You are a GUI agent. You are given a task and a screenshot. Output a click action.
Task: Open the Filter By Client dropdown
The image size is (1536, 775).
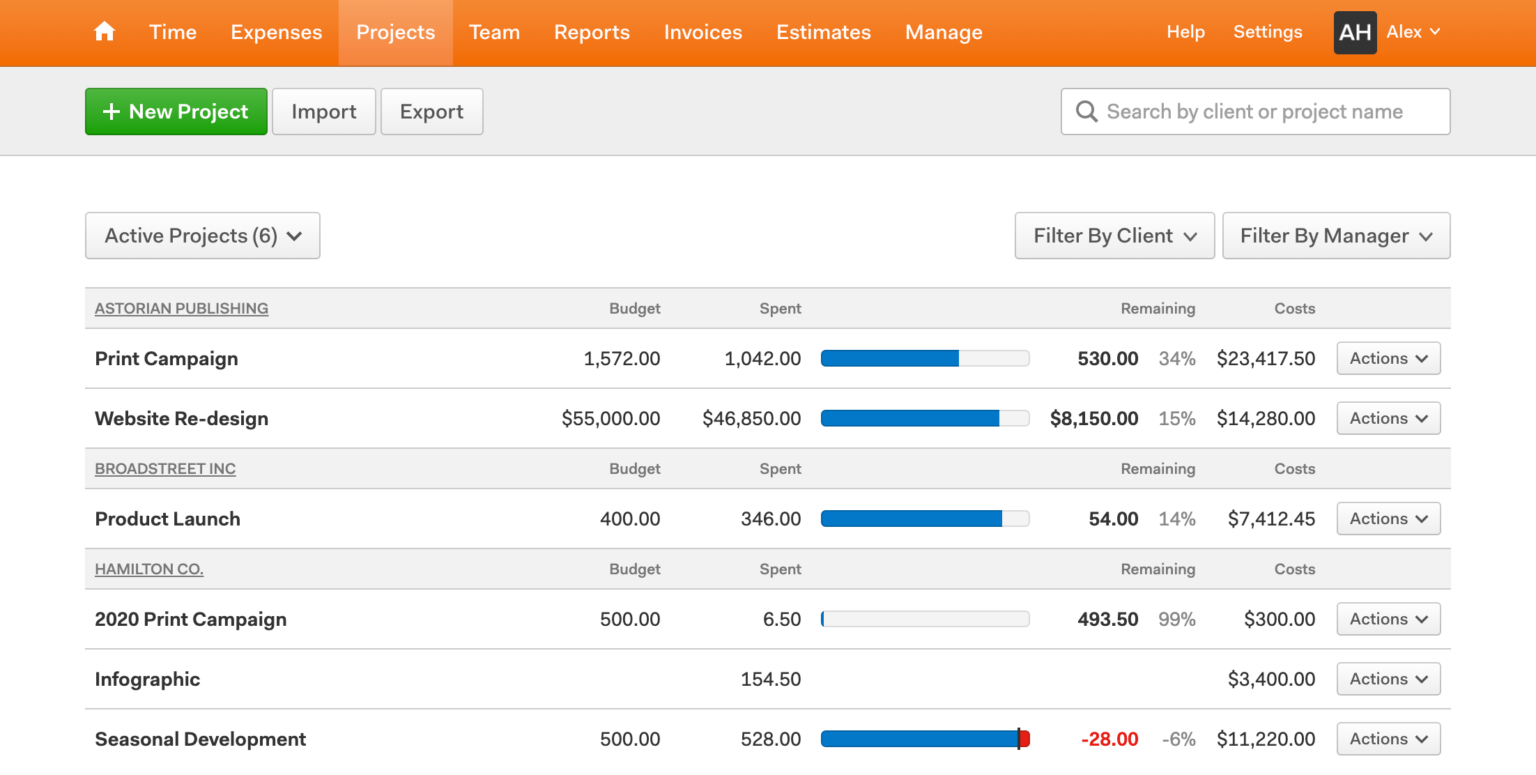(x=1114, y=235)
